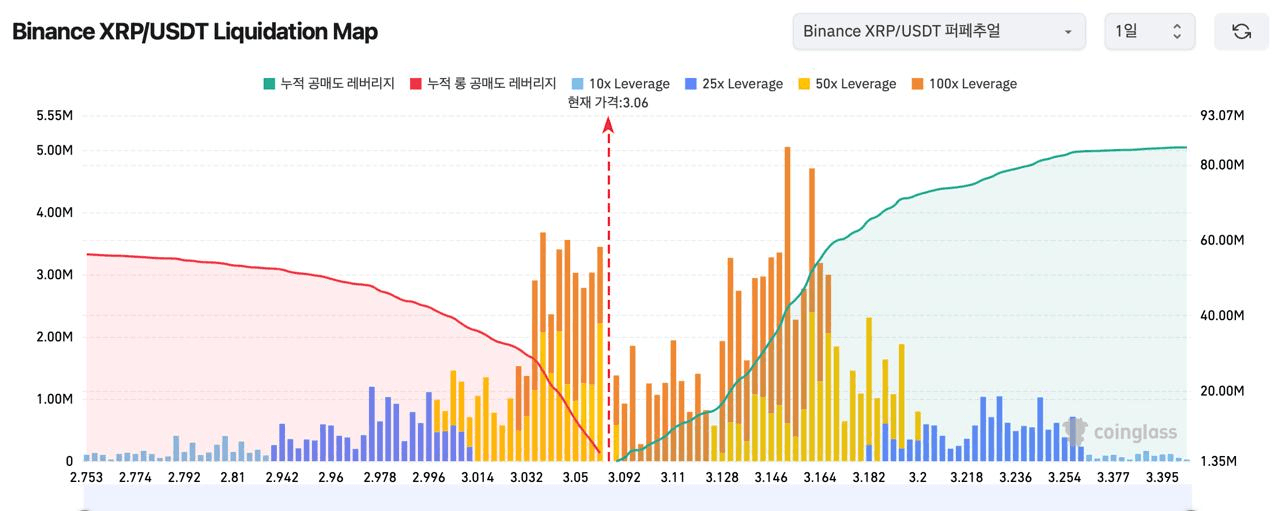This screenshot has height=511, width=1280.
Task: Toggle 25x Leverage legend entry
Action: coord(734,84)
